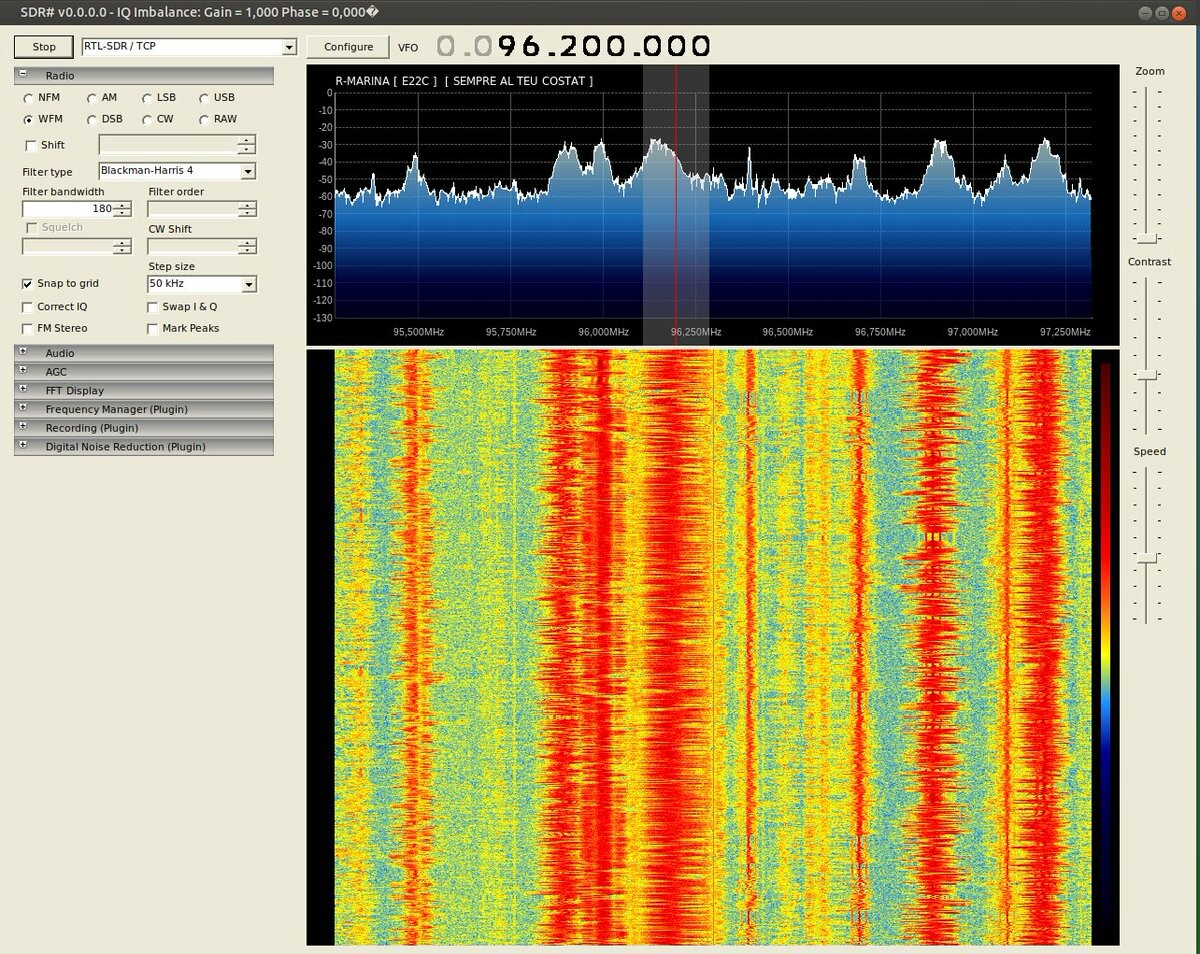Enable the FM Stereo checkbox
The width and height of the screenshot is (1200, 954).
pyautogui.click(x=28, y=328)
